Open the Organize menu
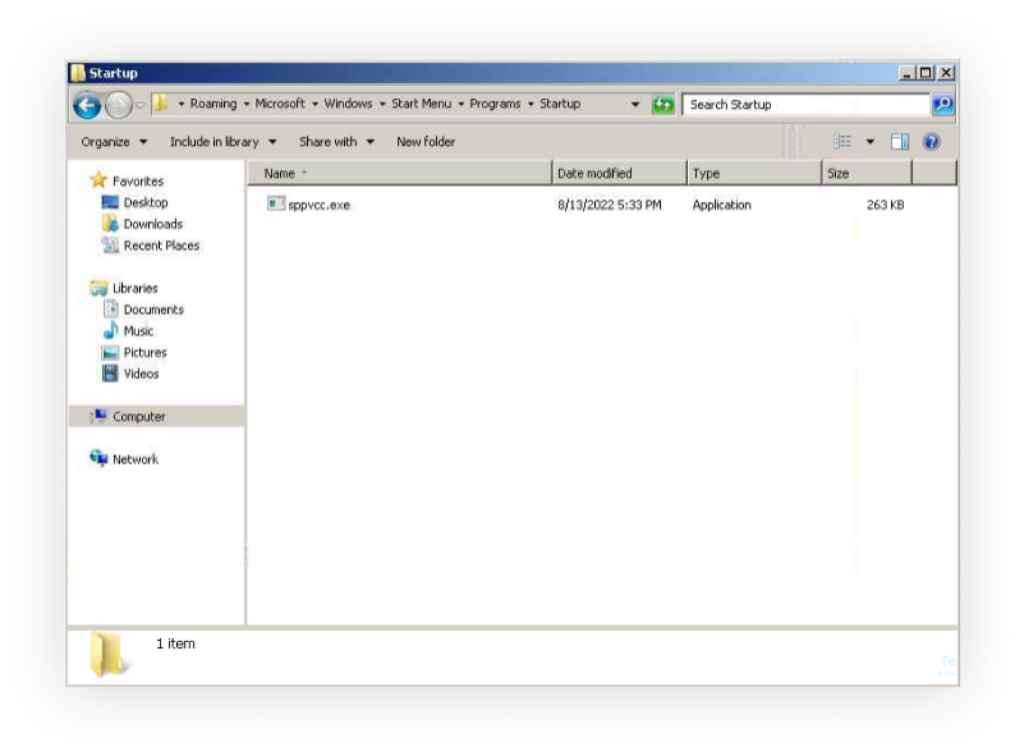Screen dimensions: 1024x756 [x=114, y=142]
